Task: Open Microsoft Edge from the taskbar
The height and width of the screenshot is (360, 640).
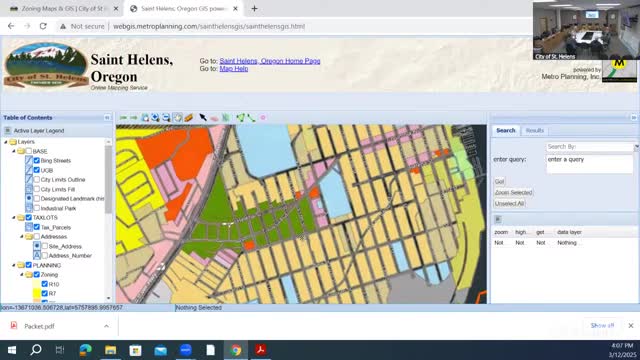Action: [86, 350]
